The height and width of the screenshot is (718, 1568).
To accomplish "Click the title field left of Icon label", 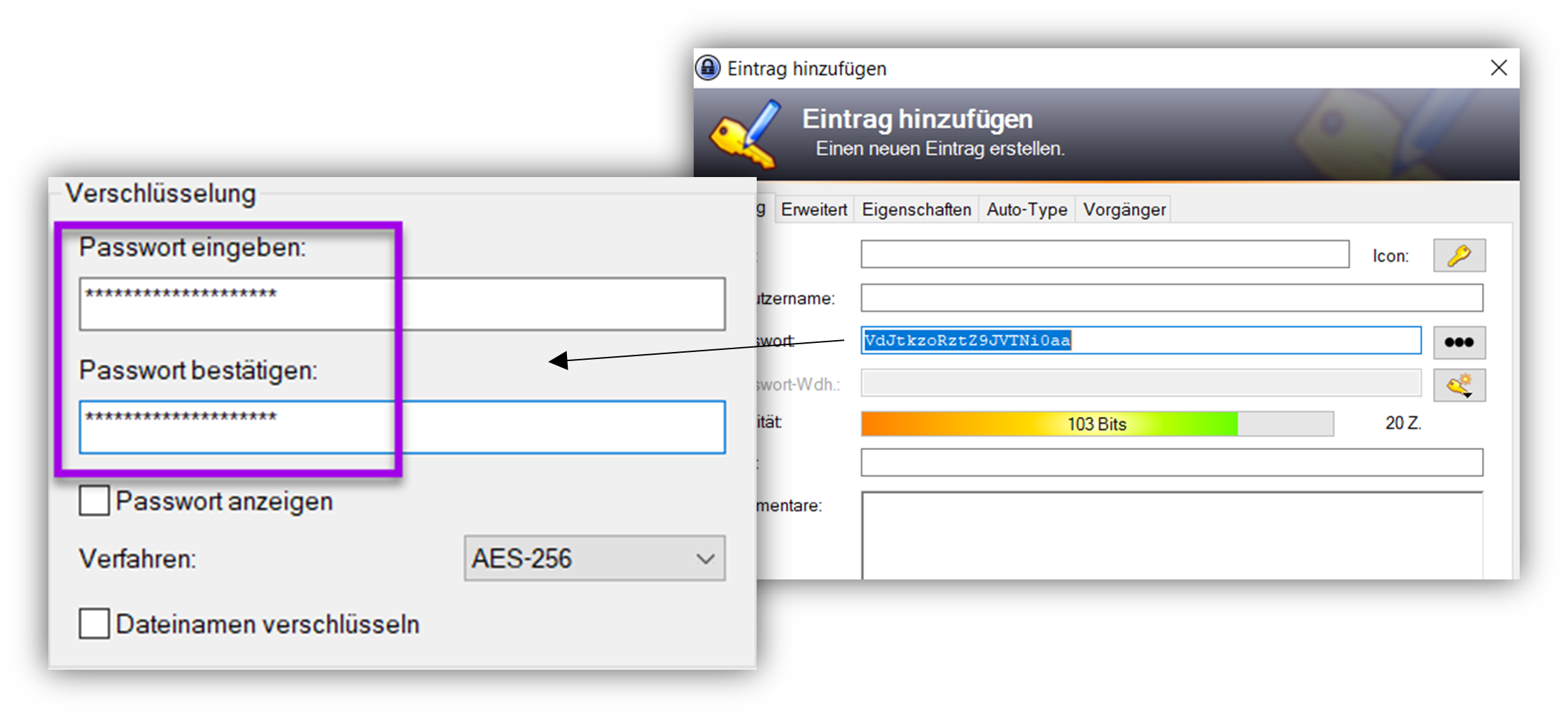I will [1105, 254].
